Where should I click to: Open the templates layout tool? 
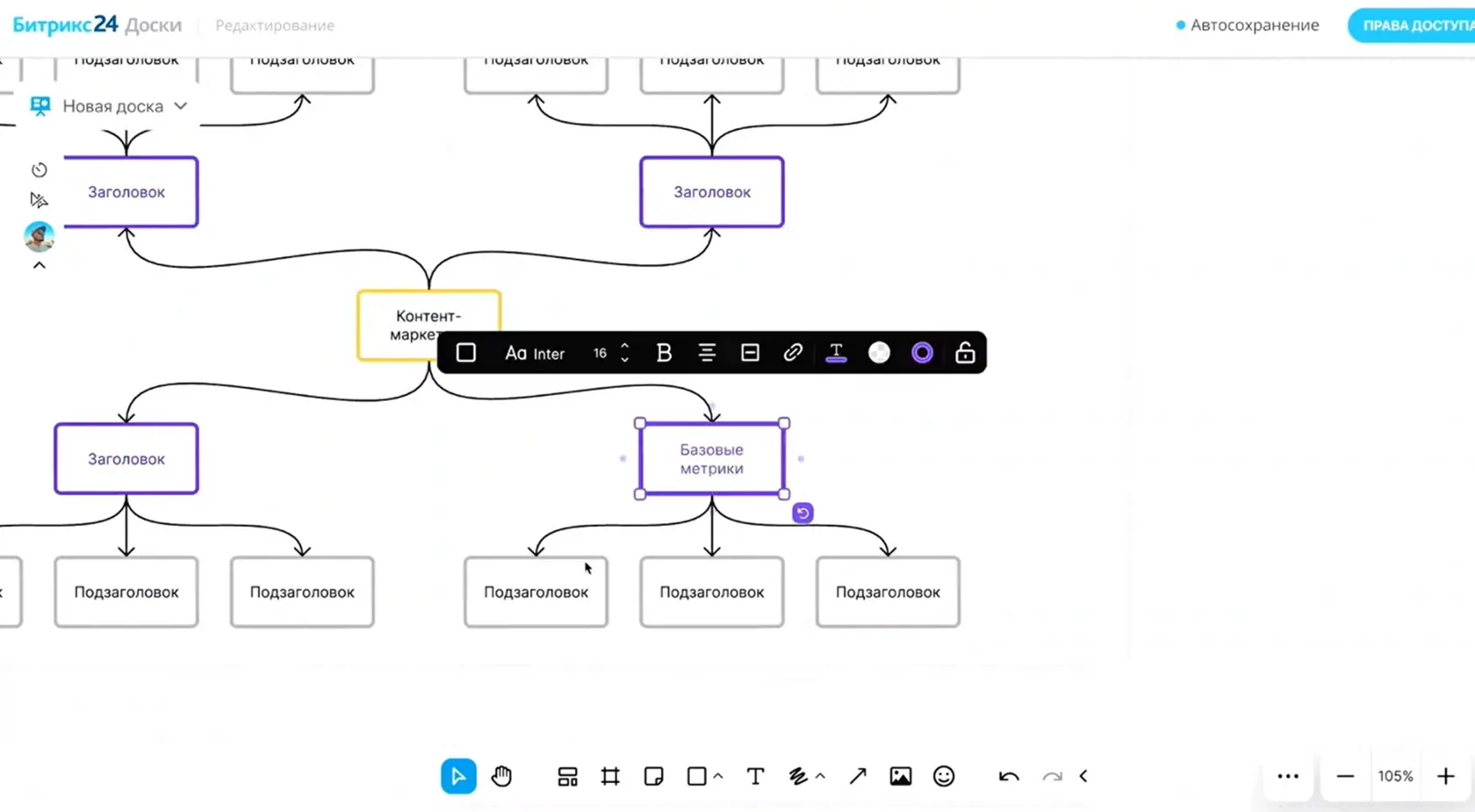pos(567,776)
